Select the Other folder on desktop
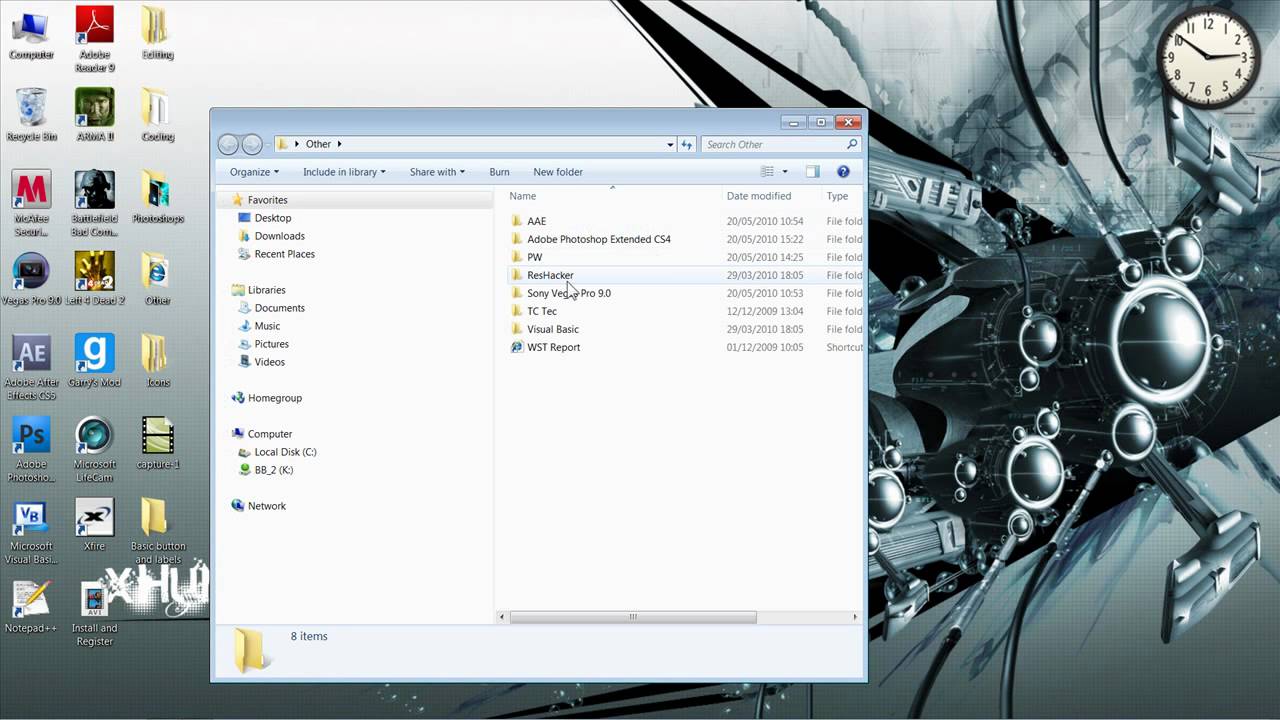 (x=157, y=279)
